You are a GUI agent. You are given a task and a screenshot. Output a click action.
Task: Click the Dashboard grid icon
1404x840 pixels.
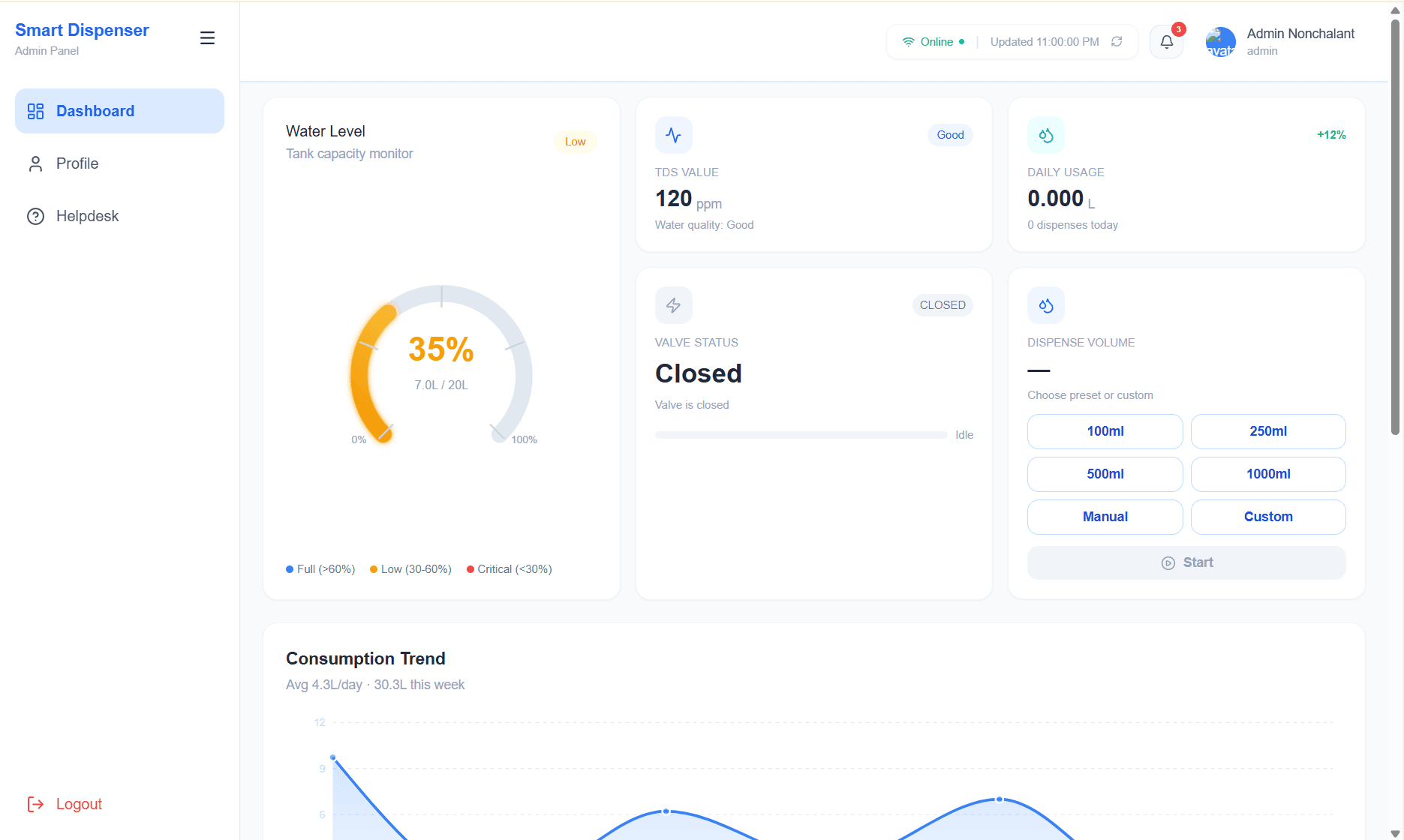[35, 111]
